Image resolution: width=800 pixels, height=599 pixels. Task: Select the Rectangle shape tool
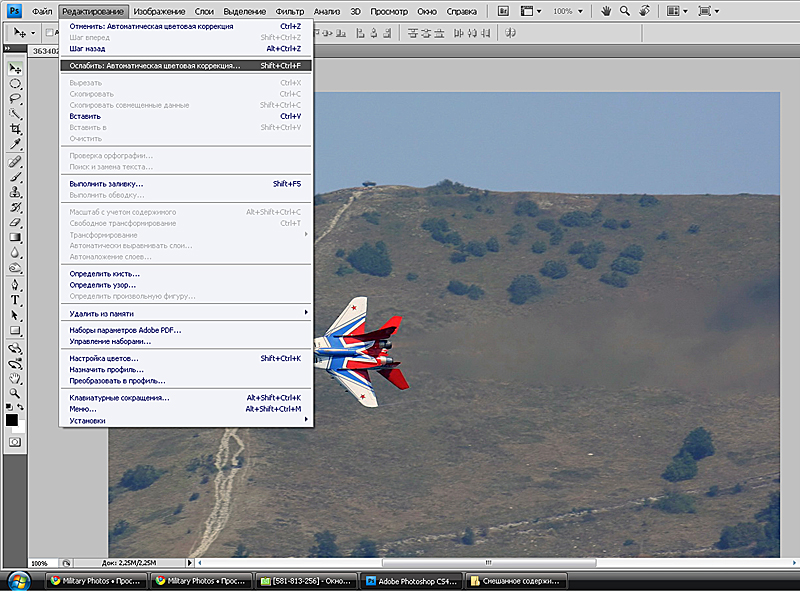[15, 331]
